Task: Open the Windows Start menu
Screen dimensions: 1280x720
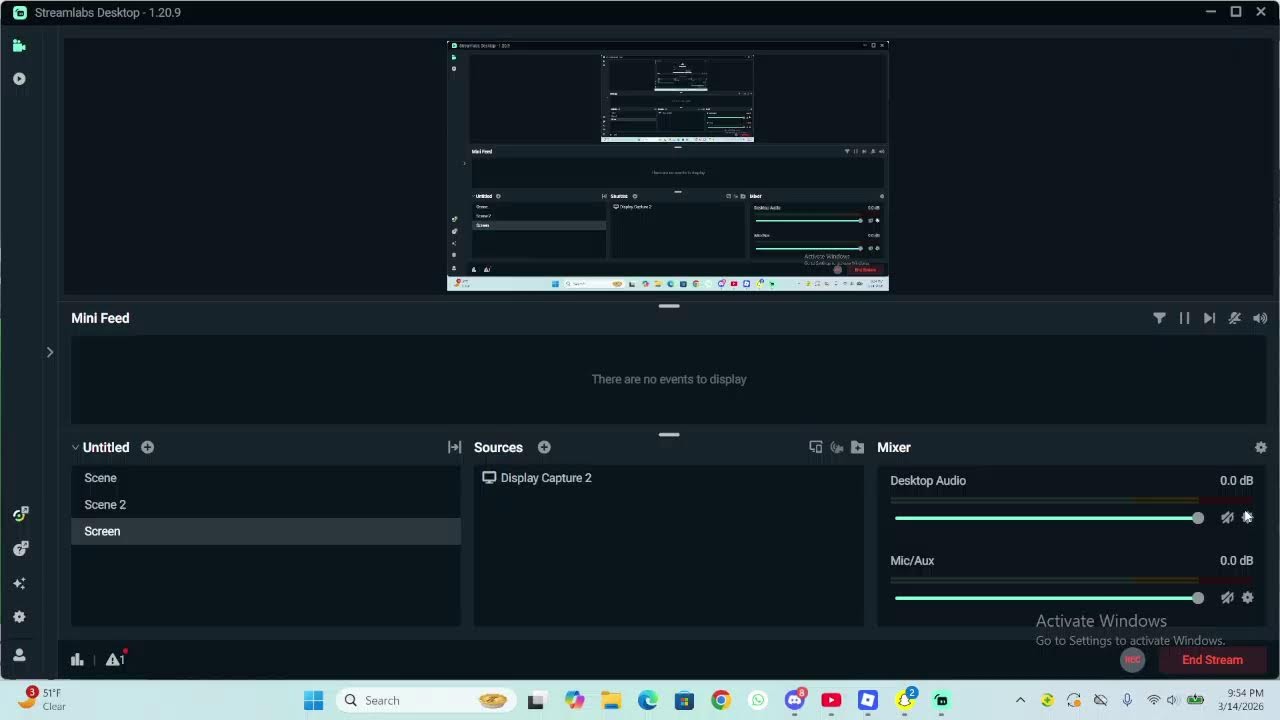Action: [x=313, y=700]
